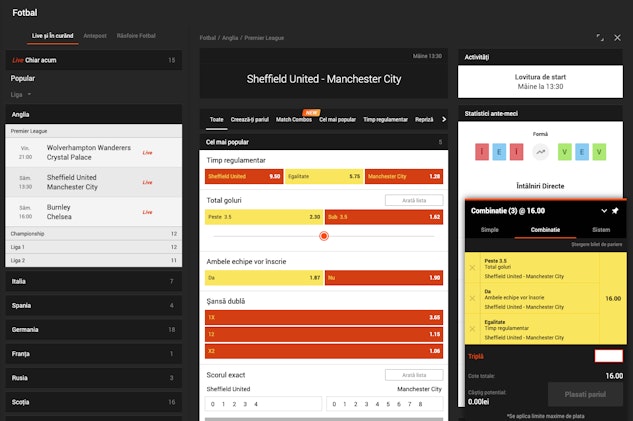Image resolution: width=633 pixels, height=421 pixels.
Task: Click the Triplă stake input field
Action: 608,356
